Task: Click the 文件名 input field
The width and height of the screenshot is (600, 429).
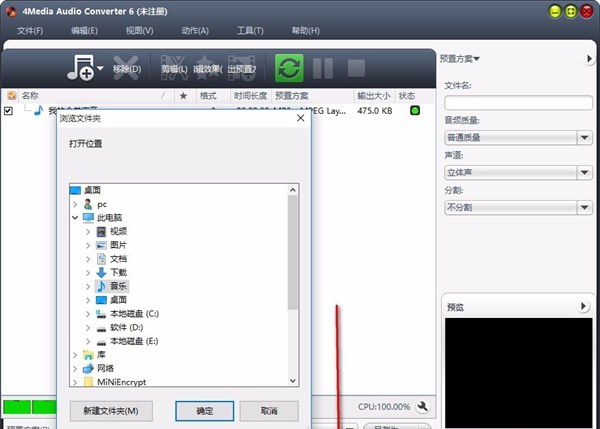Action: [x=518, y=103]
